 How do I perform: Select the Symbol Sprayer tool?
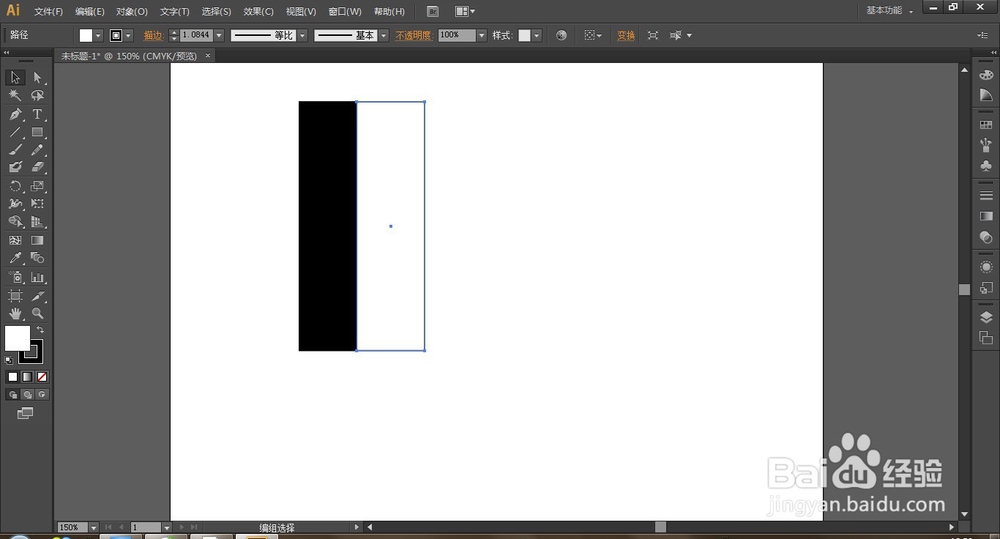tap(15, 277)
